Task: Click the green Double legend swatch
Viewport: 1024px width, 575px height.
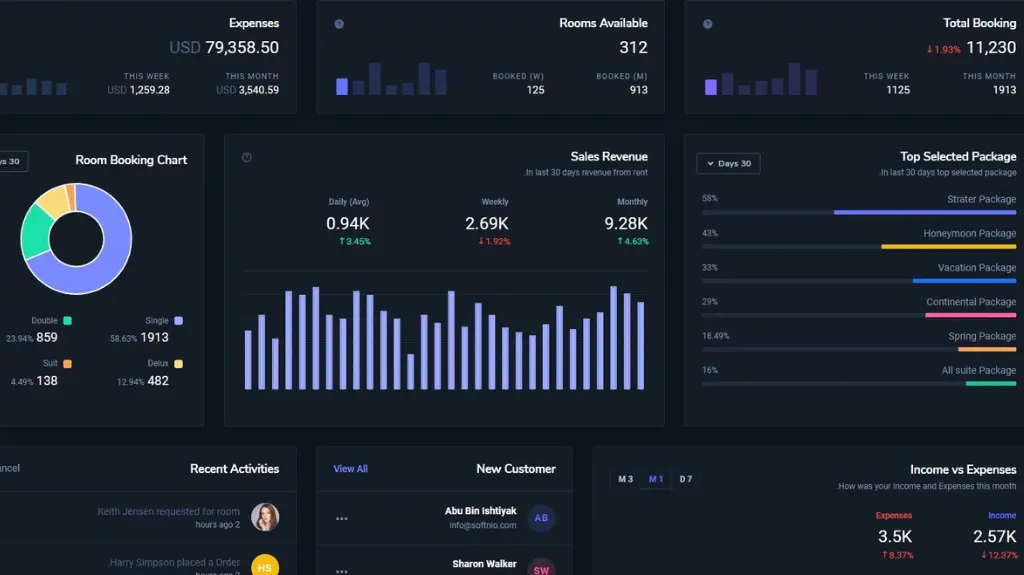Action: pyautogui.click(x=67, y=321)
